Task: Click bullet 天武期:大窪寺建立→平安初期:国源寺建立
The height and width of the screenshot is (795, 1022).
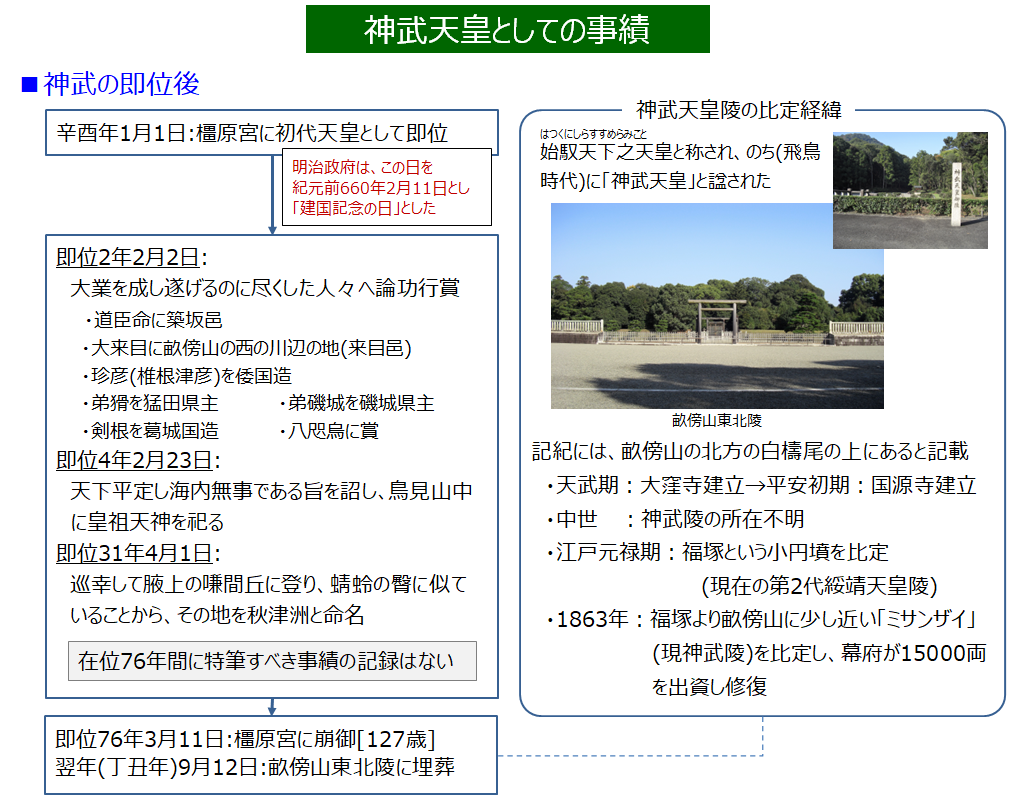Action: click(x=761, y=485)
